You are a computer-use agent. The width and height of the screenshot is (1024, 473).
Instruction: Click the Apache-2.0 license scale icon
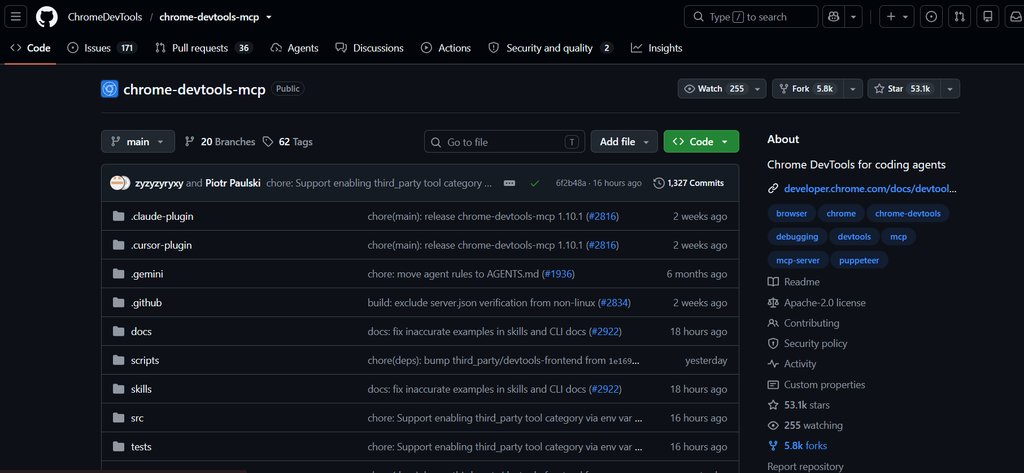click(x=773, y=302)
